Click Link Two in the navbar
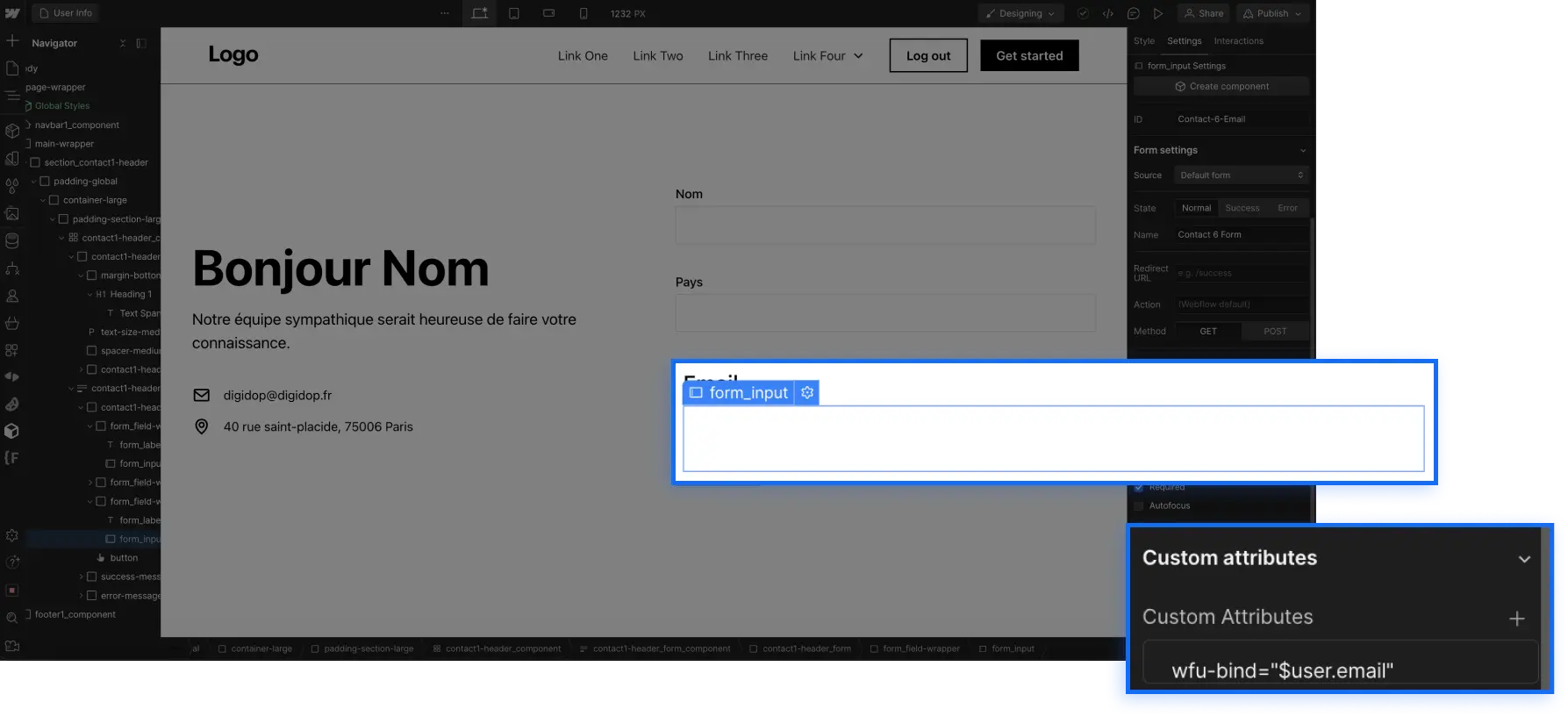Image resolution: width=1568 pixels, height=716 pixels. coord(658,55)
